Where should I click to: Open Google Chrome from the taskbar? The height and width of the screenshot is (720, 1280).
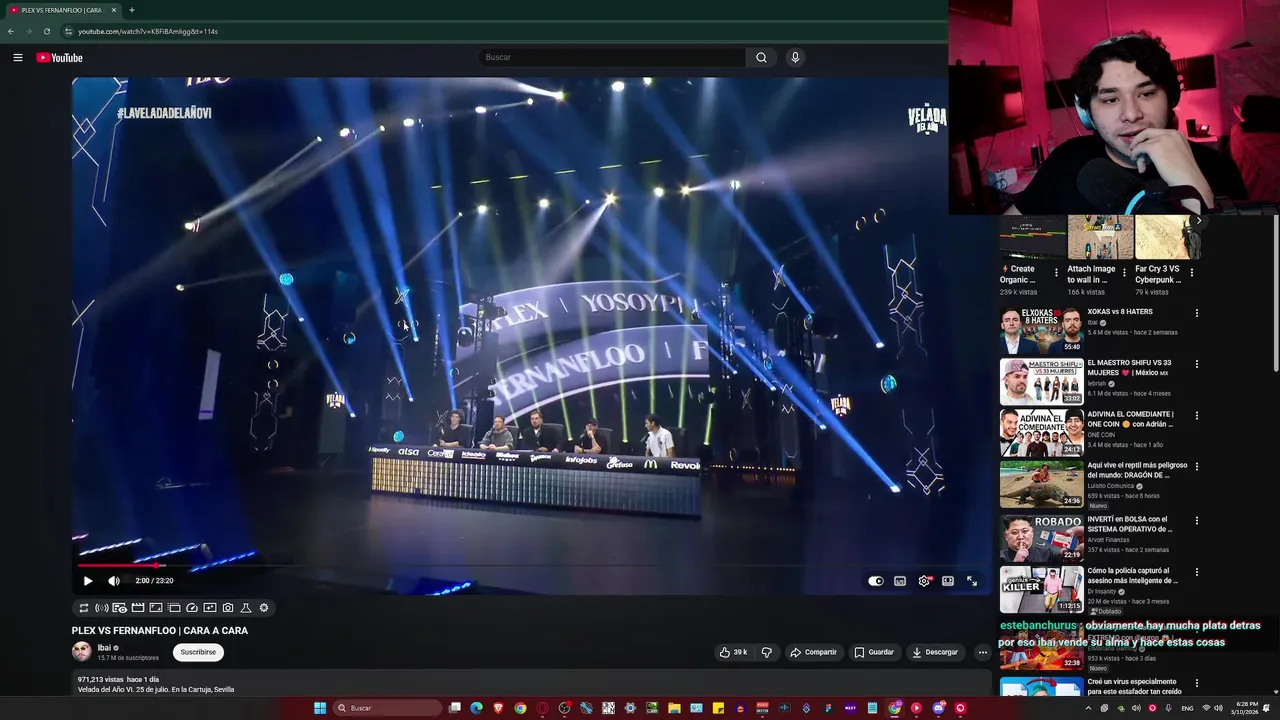click(520, 708)
